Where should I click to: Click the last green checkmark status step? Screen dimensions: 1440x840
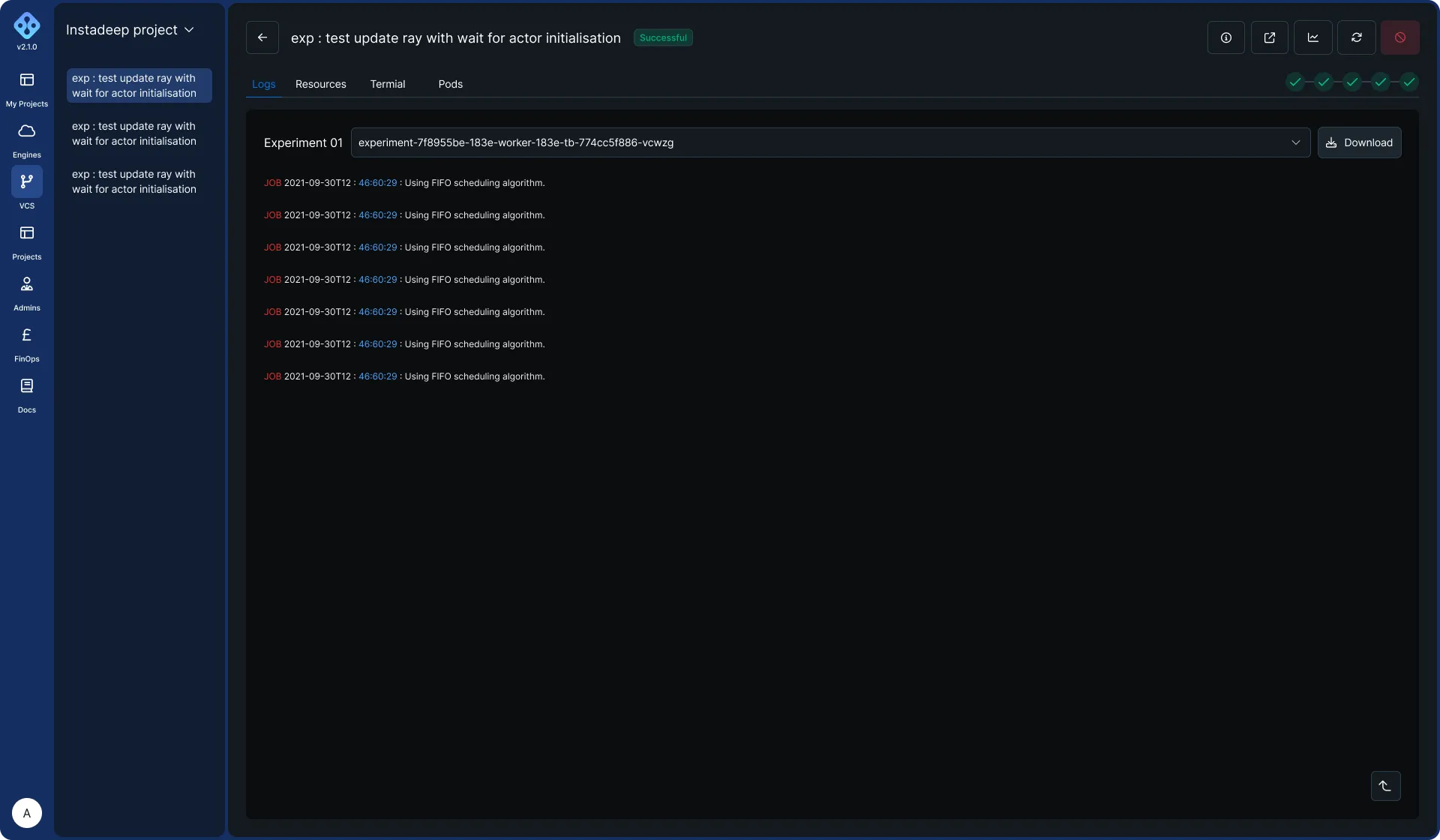tap(1409, 82)
